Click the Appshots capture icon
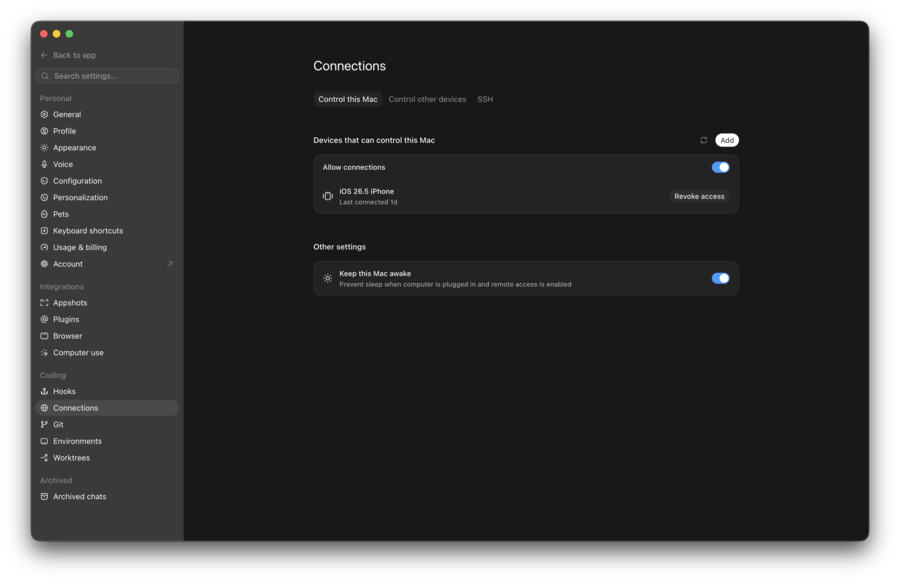Image resolution: width=900 pixels, height=582 pixels. click(x=44, y=302)
